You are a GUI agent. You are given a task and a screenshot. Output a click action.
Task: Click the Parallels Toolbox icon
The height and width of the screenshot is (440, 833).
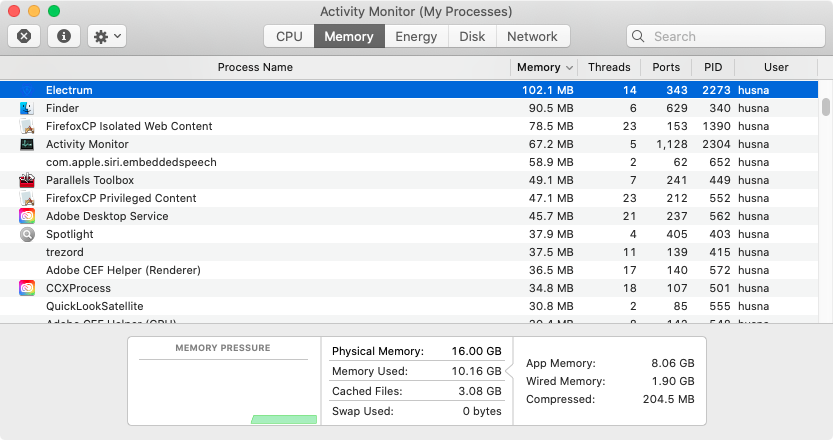point(27,180)
